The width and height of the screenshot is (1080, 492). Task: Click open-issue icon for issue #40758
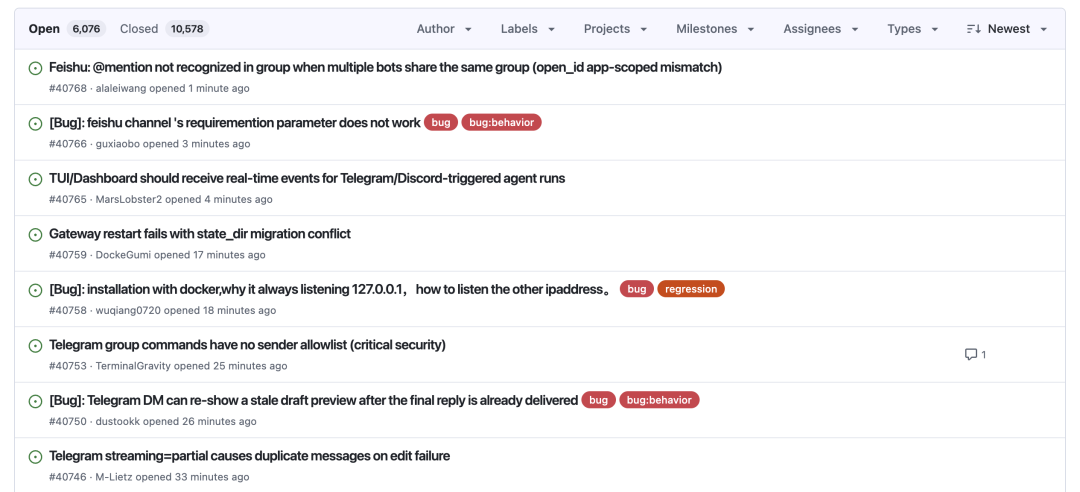[x=35, y=290]
